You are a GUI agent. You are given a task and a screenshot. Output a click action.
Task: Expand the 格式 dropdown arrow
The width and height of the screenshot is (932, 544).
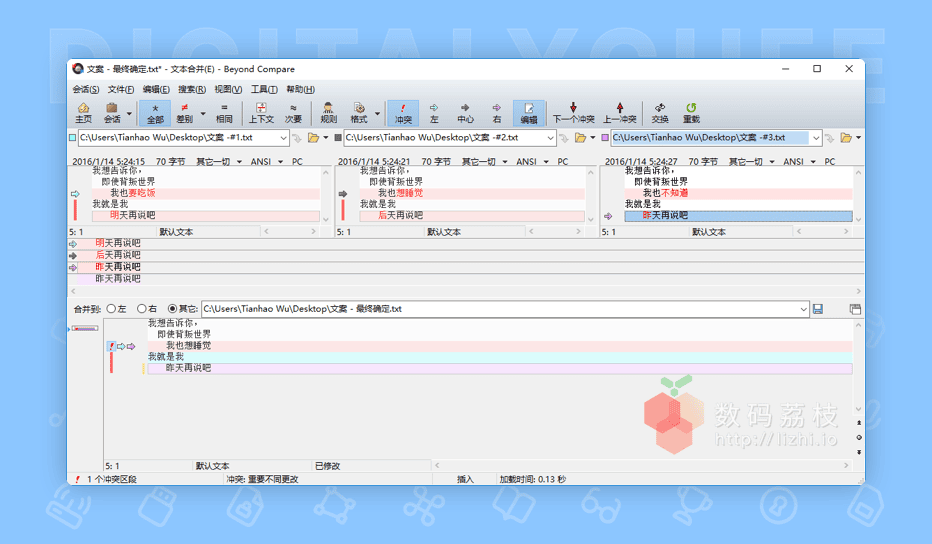coord(377,114)
